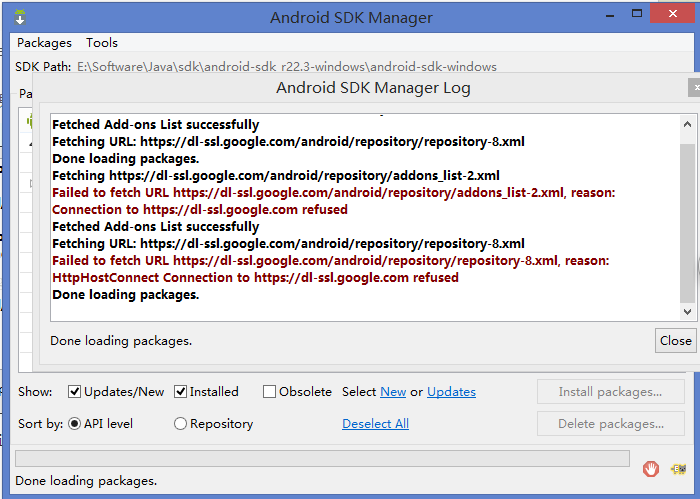Click the log vertical scrollbar thumb
700x499 pixels.
coord(687,223)
